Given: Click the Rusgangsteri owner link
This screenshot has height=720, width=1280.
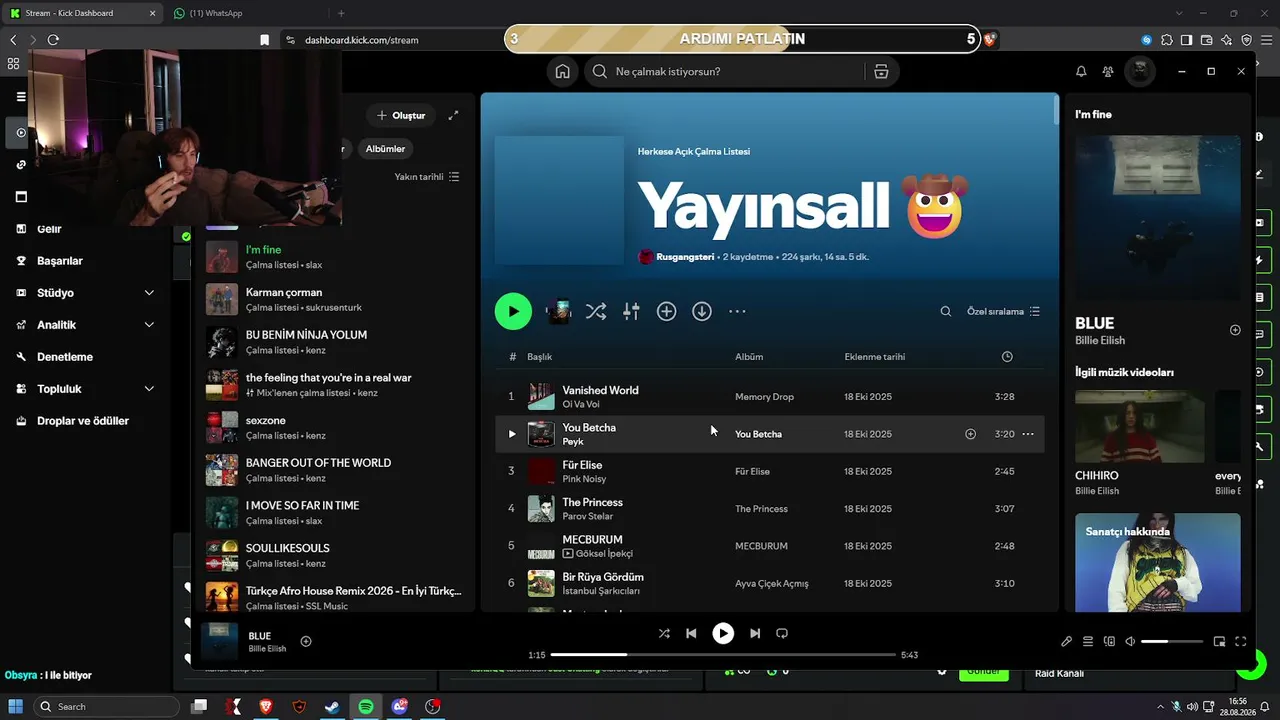Looking at the screenshot, I should pos(685,257).
